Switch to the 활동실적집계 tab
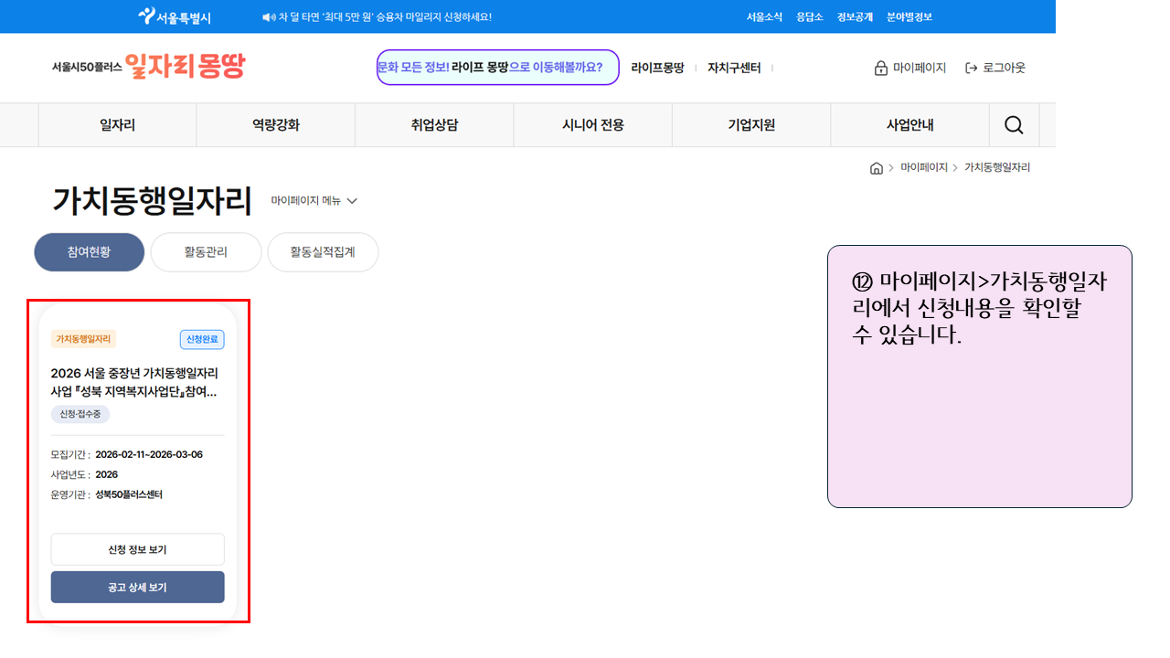The width and height of the screenshot is (1170, 658). pos(323,252)
